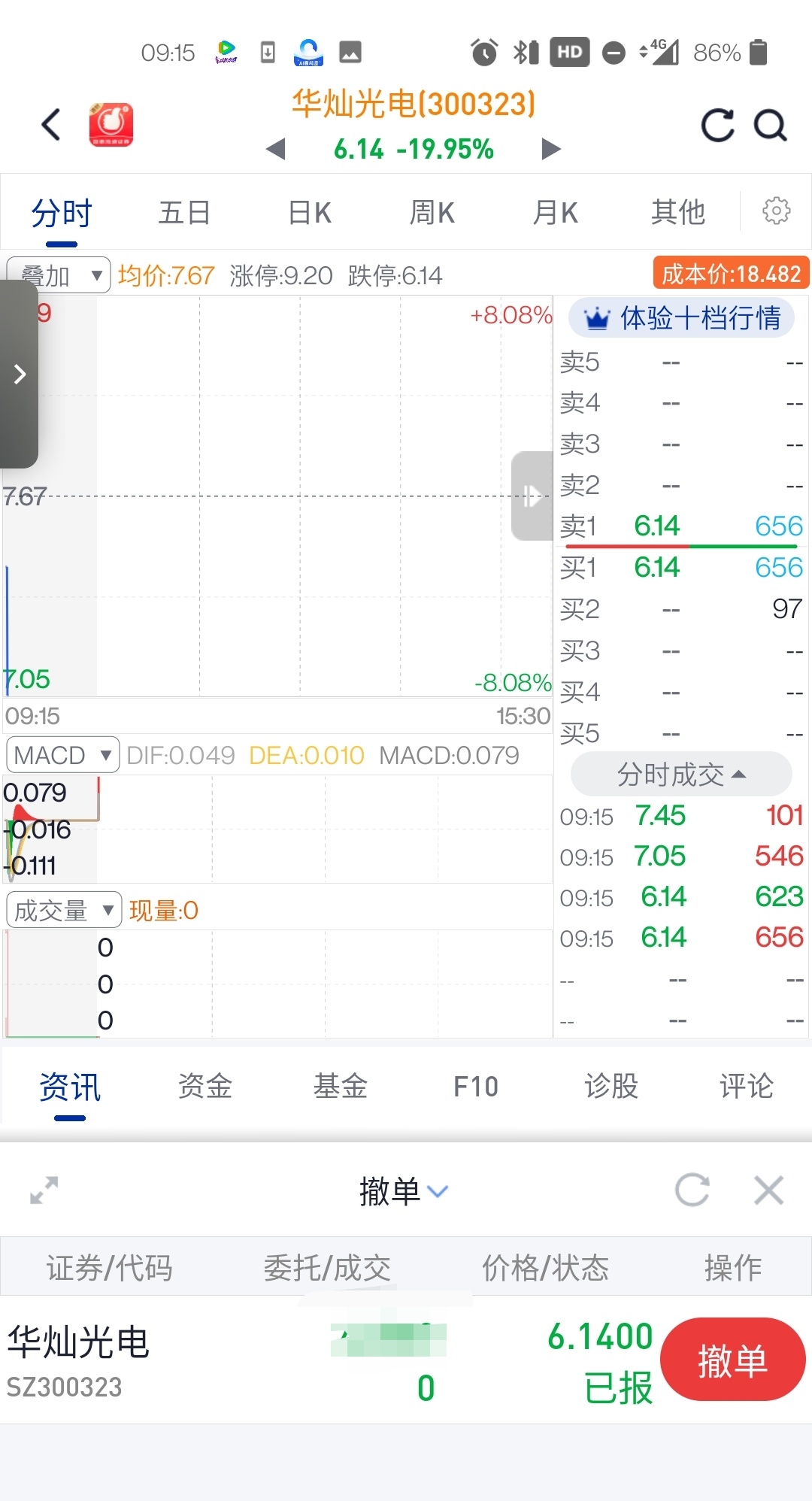
Task: Select the 日K chart tab
Action: (x=310, y=213)
